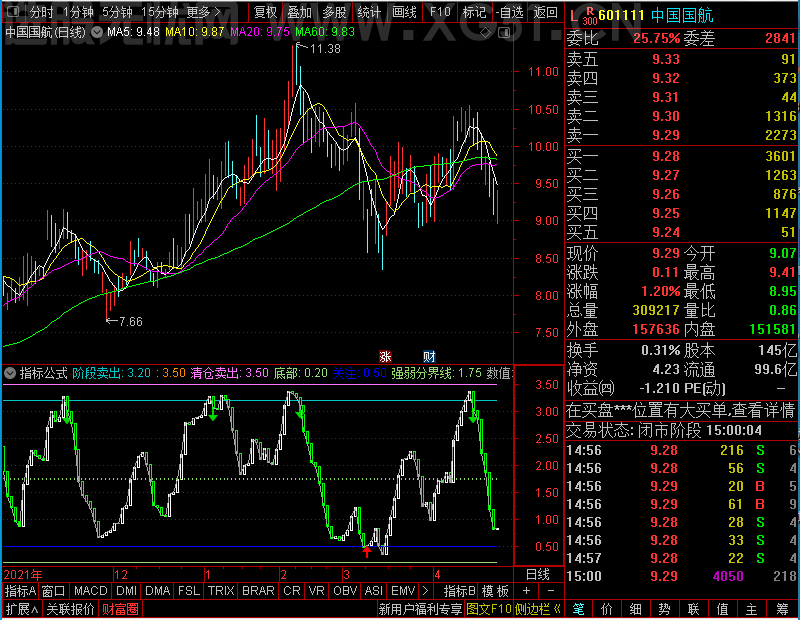Select the 1分钟 period
The image size is (800, 620).
pos(79,12)
